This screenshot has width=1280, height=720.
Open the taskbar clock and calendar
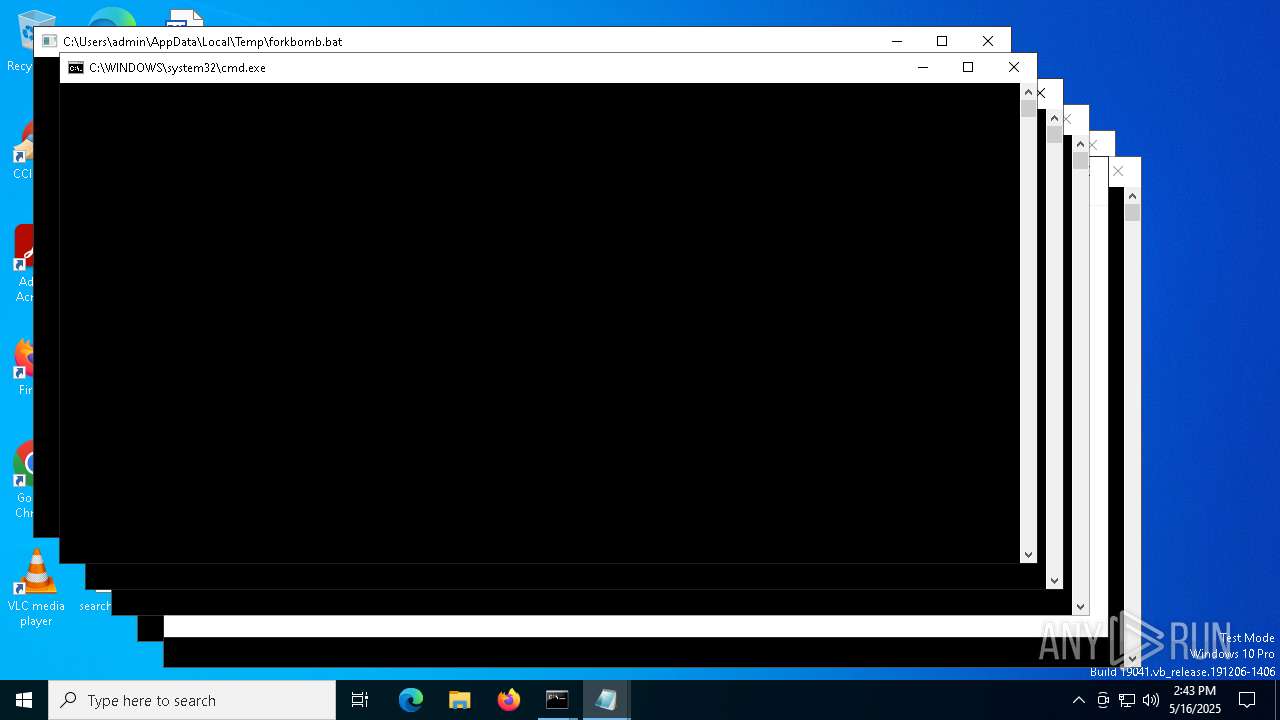coord(1195,700)
